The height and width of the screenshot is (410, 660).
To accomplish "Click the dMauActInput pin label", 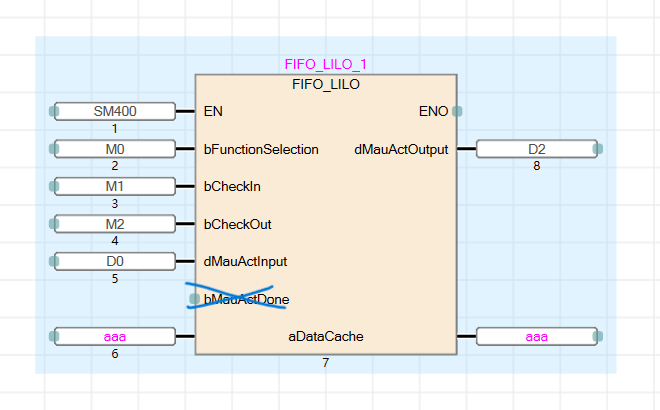I will (245, 261).
